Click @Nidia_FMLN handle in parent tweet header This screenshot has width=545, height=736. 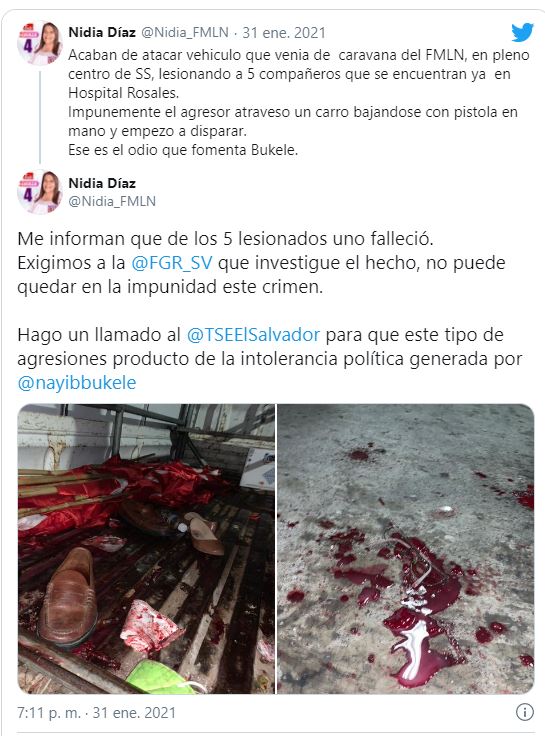coord(185,32)
